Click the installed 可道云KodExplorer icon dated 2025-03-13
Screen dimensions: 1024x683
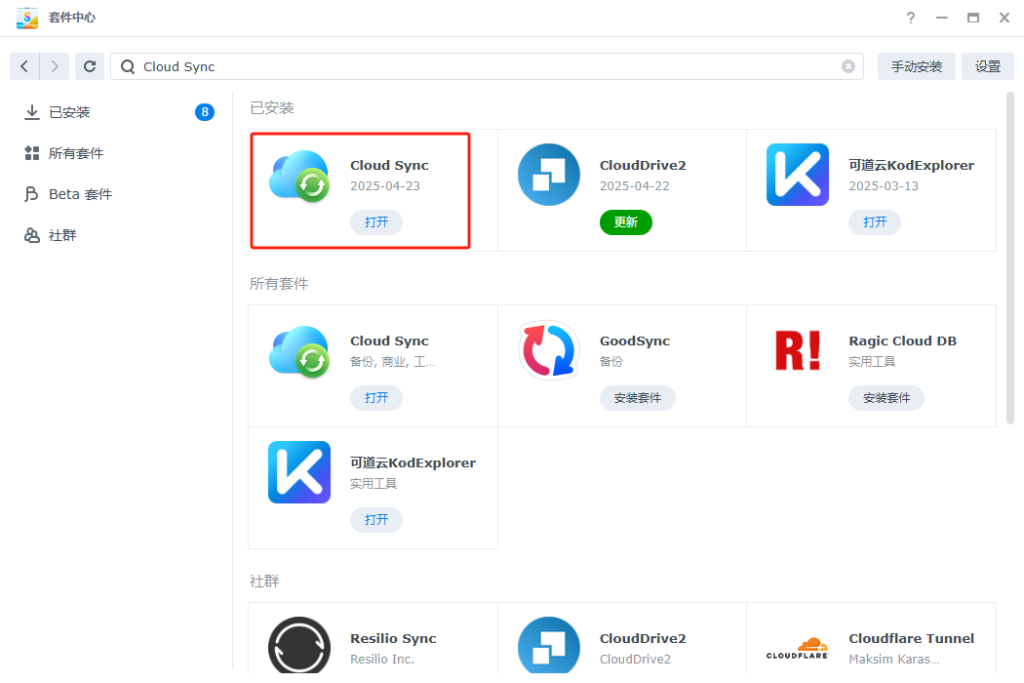[797, 175]
